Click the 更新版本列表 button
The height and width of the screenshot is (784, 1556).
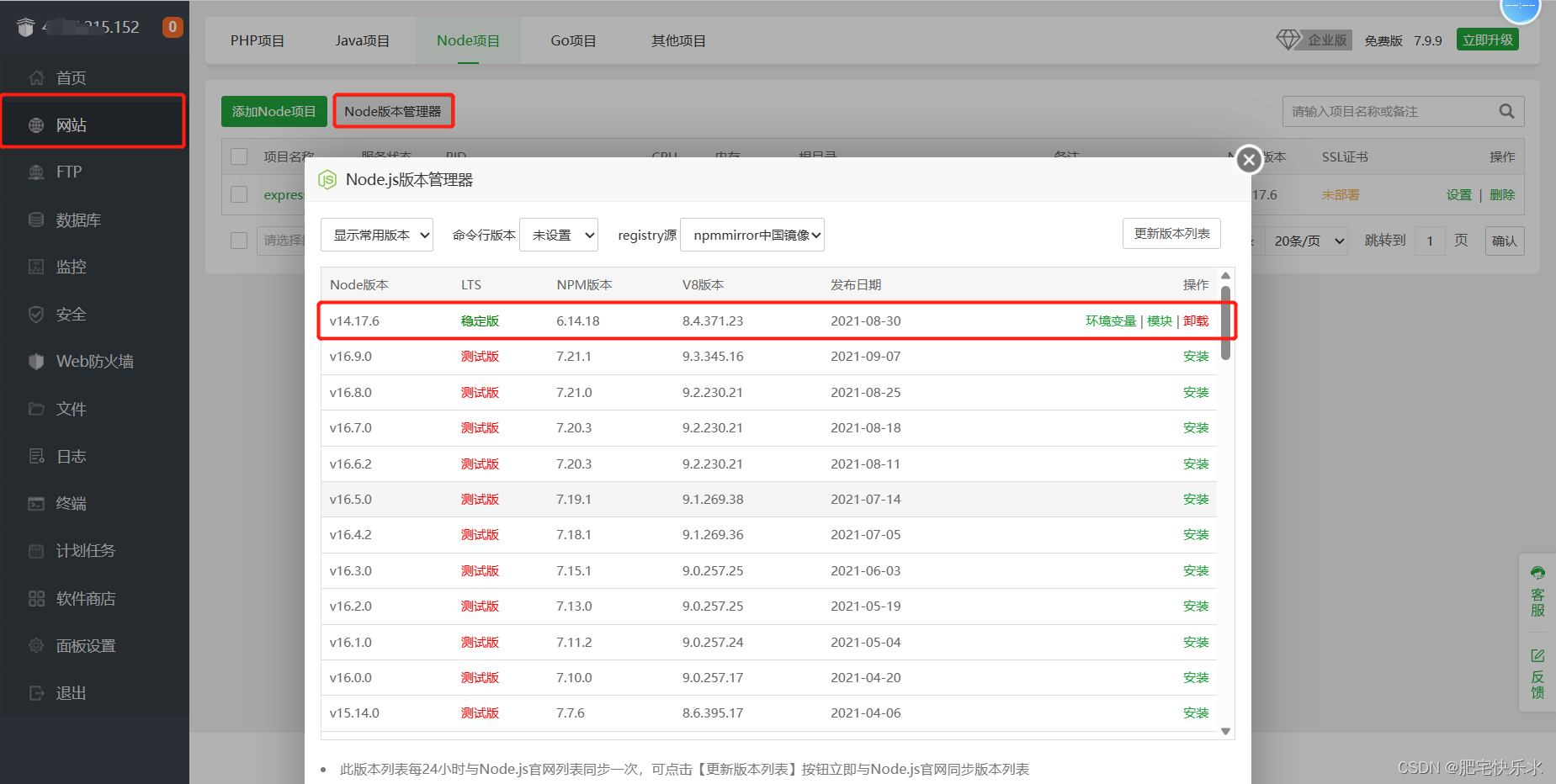1171,233
